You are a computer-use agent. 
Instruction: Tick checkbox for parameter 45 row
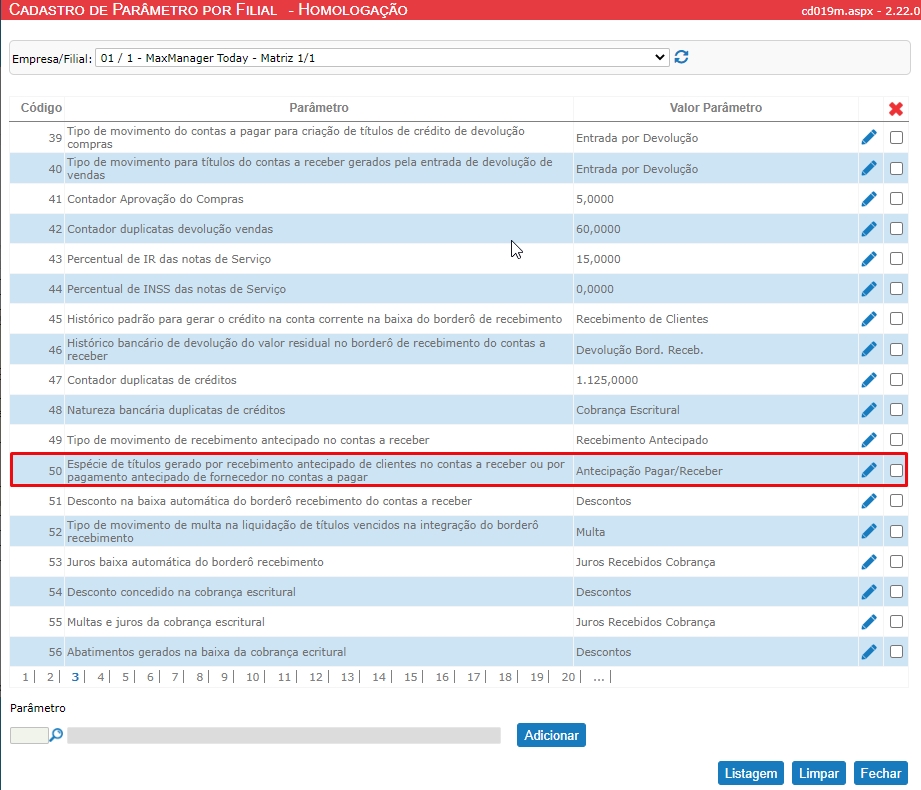(896, 318)
